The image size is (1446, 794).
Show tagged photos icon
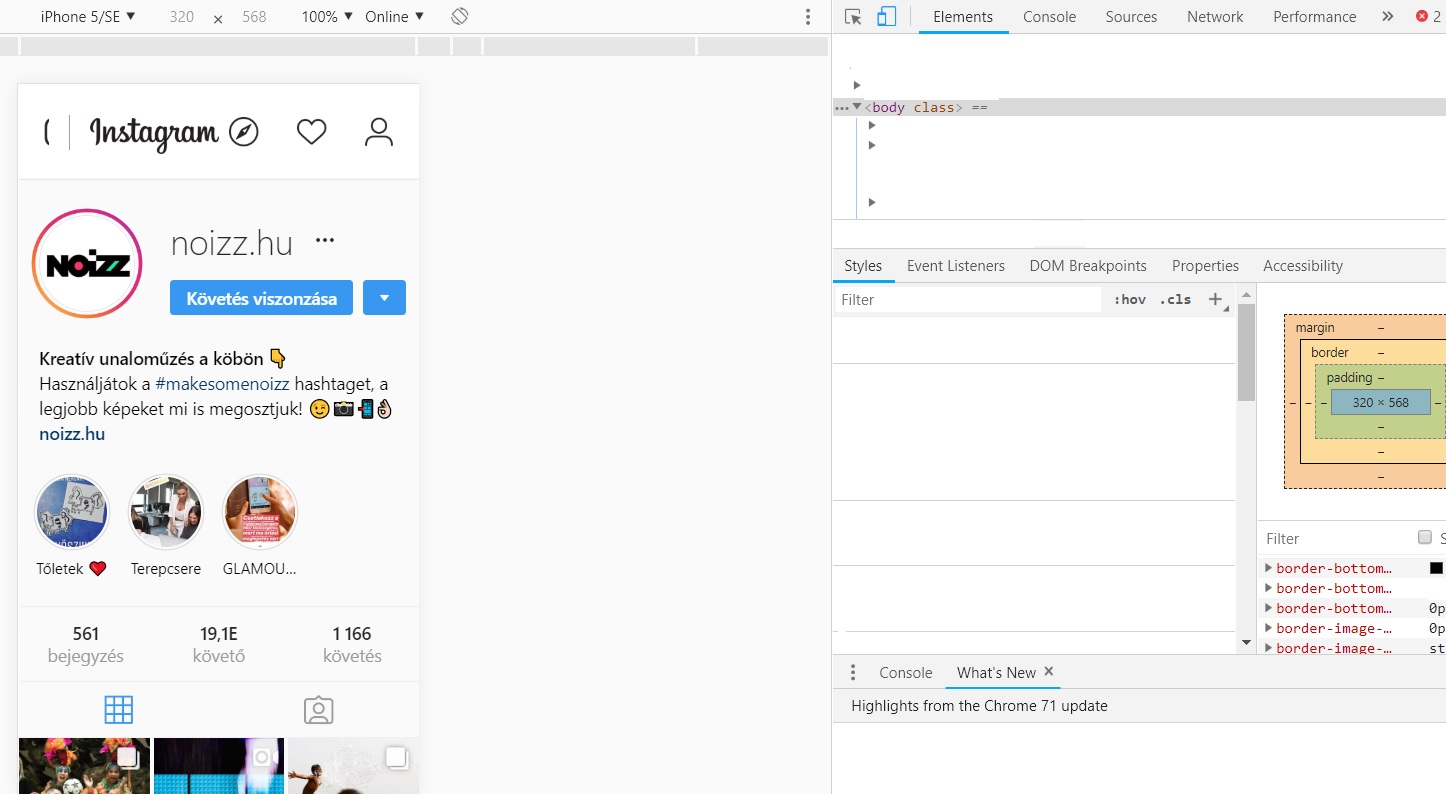pos(318,710)
